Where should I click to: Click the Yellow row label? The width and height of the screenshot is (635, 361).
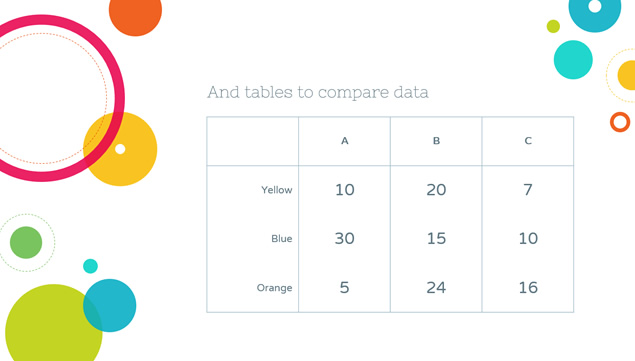(x=277, y=190)
